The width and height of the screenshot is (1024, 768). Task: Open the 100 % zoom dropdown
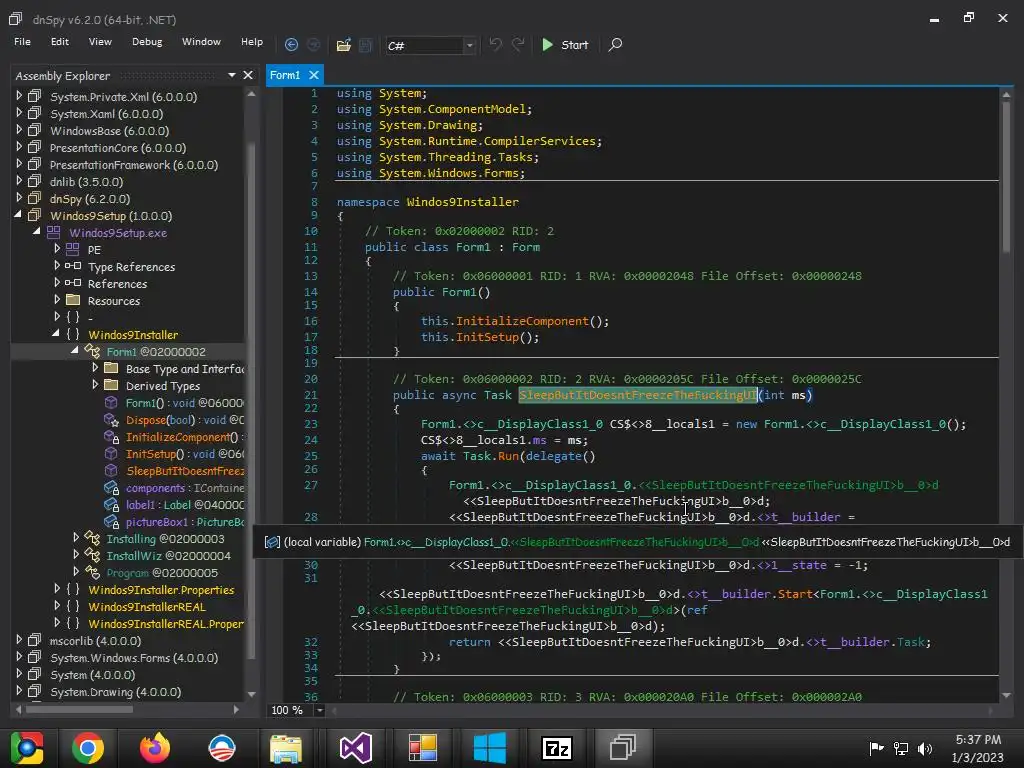pos(319,710)
